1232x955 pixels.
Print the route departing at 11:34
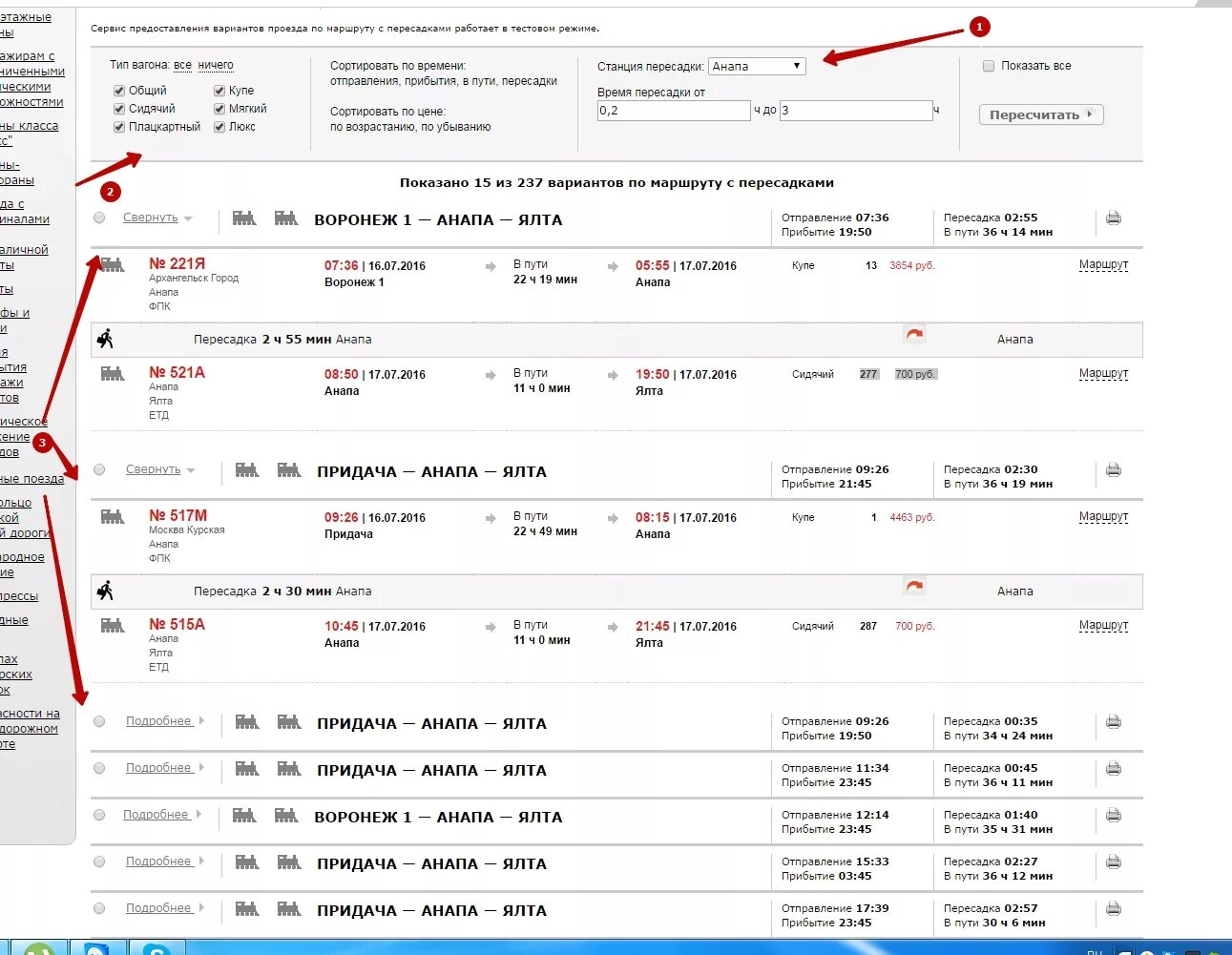click(1113, 769)
